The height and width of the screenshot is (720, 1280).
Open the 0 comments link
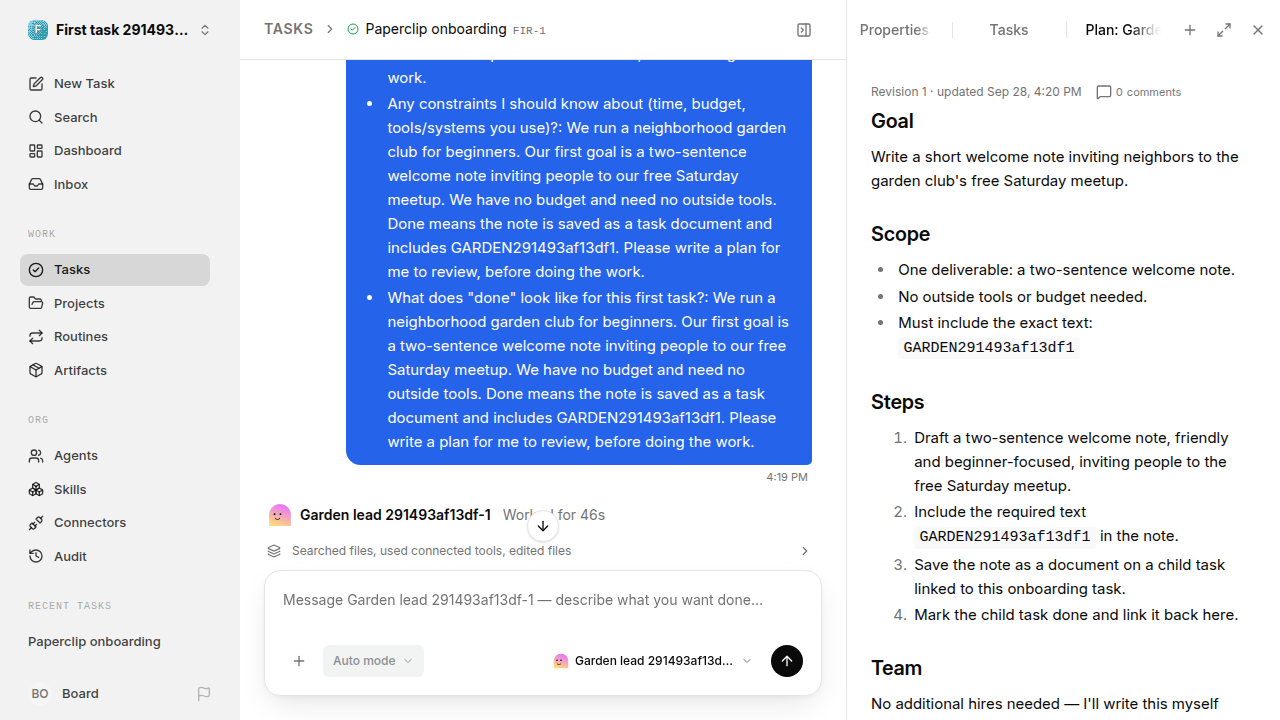pyautogui.click(x=1139, y=92)
